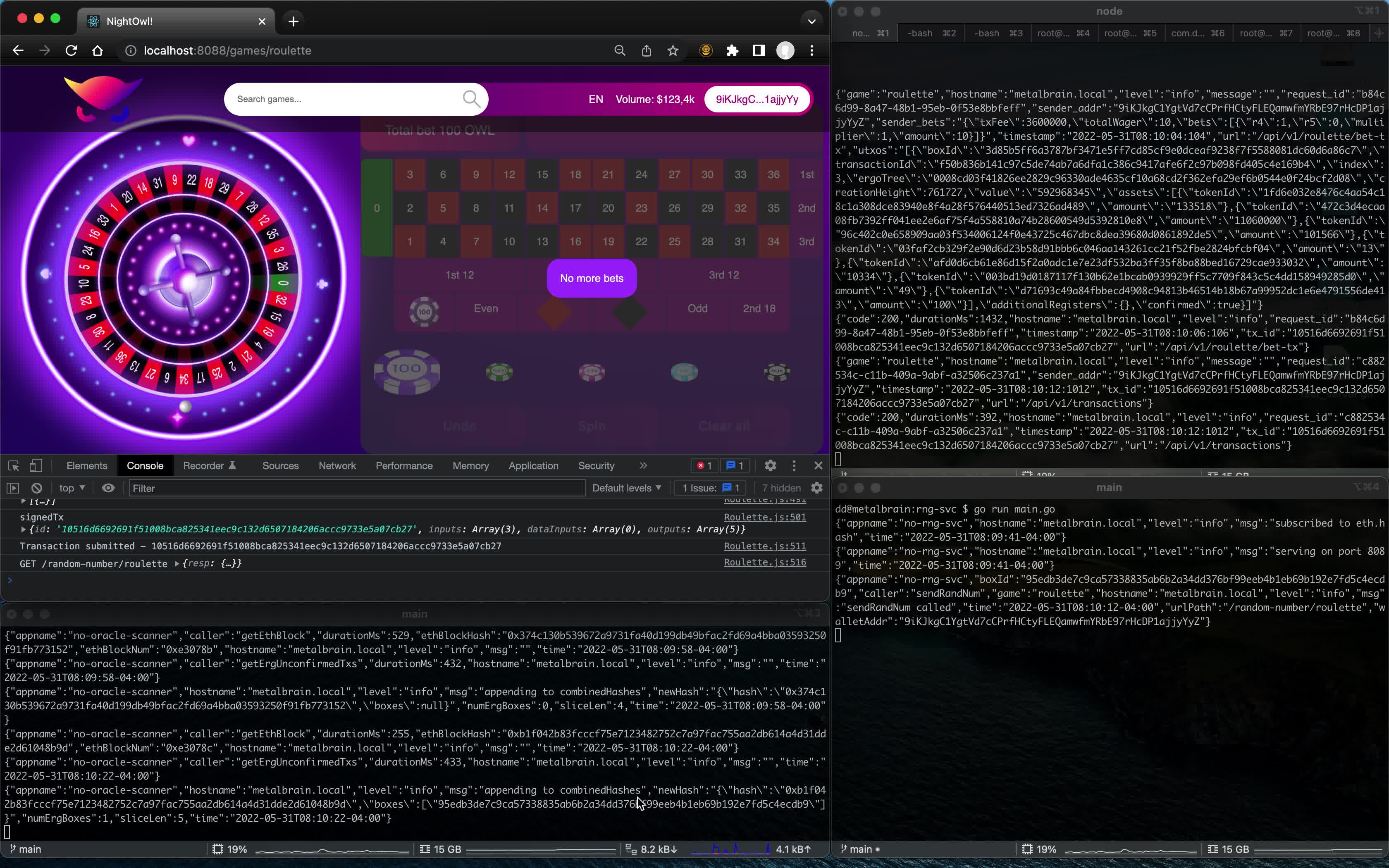Open the browser tab list chevron
This screenshot has height=868, width=1389.
point(811,21)
